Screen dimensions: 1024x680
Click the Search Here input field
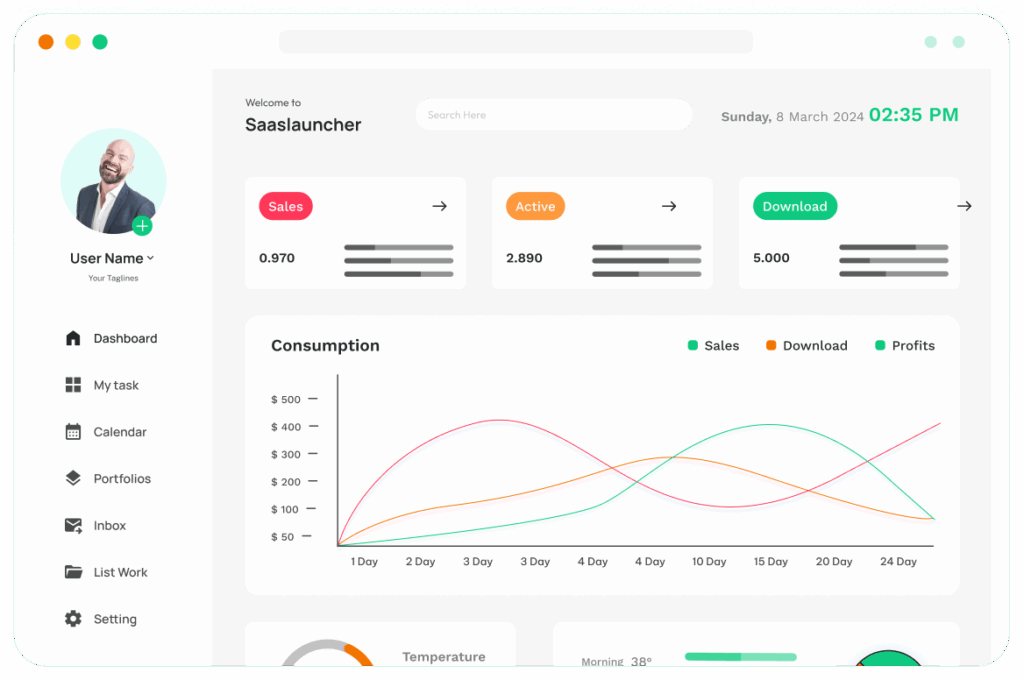coord(553,115)
